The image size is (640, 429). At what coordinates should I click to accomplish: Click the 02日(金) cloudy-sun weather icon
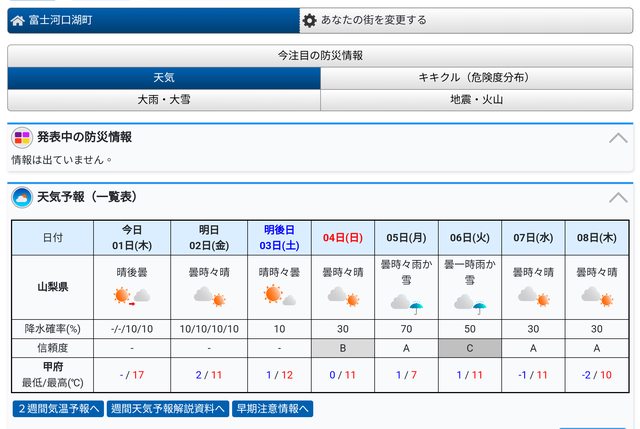point(209,296)
